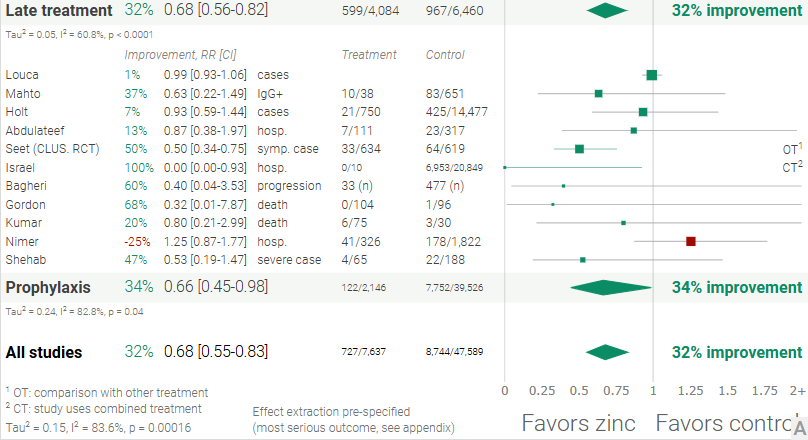Viewport: 808px width, 440px height.
Task: Click the green square marker for Abdulateef
Action: click(x=634, y=130)
